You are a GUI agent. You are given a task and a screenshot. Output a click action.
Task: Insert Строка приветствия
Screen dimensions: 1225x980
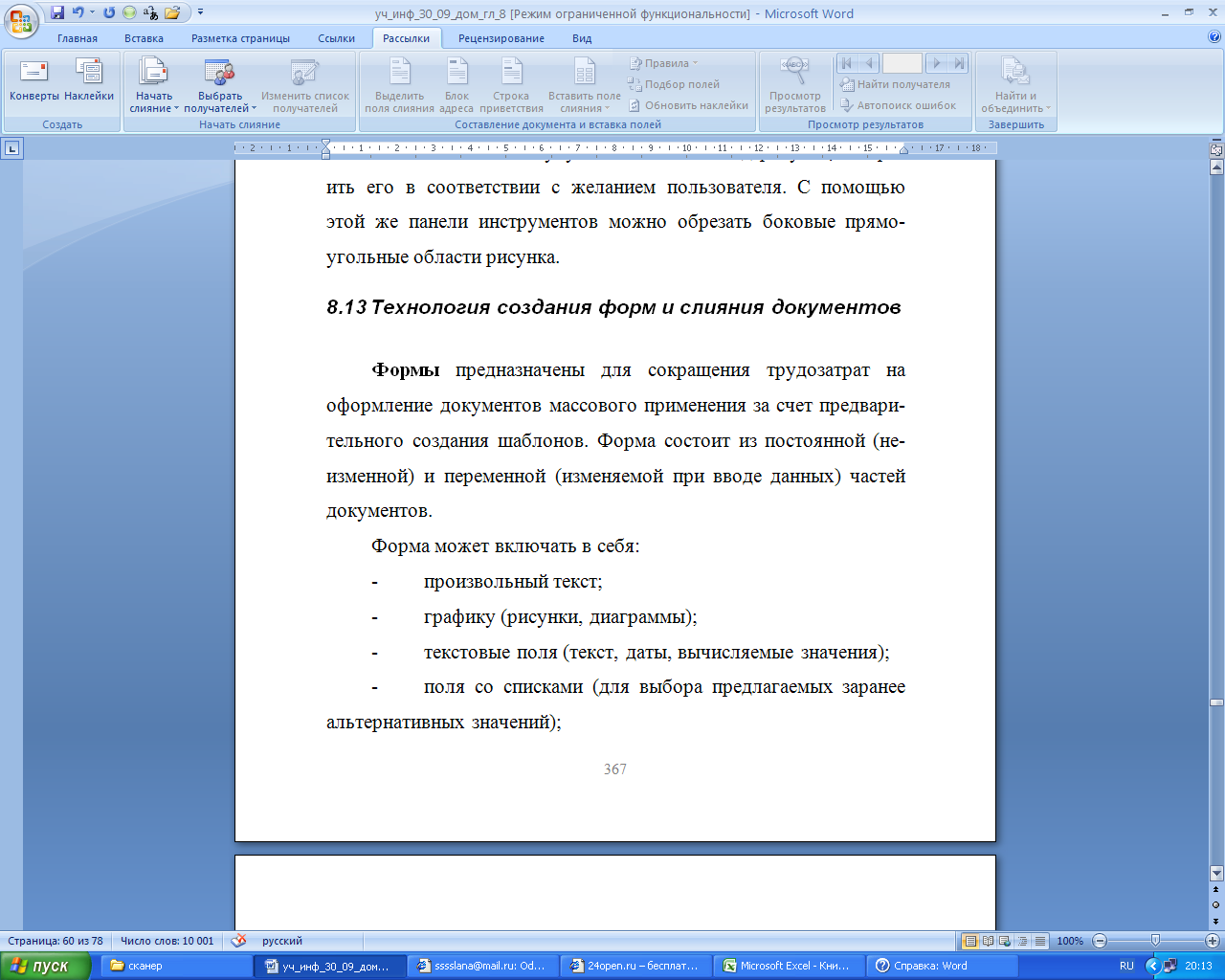(x=511, y=85)
